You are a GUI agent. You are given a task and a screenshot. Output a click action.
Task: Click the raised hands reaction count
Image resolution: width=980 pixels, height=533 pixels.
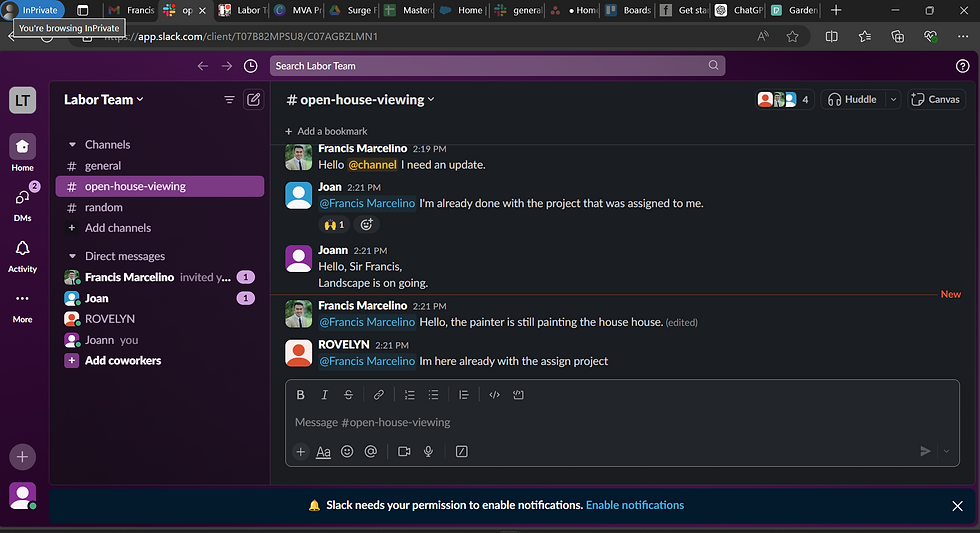coord(334,224)
